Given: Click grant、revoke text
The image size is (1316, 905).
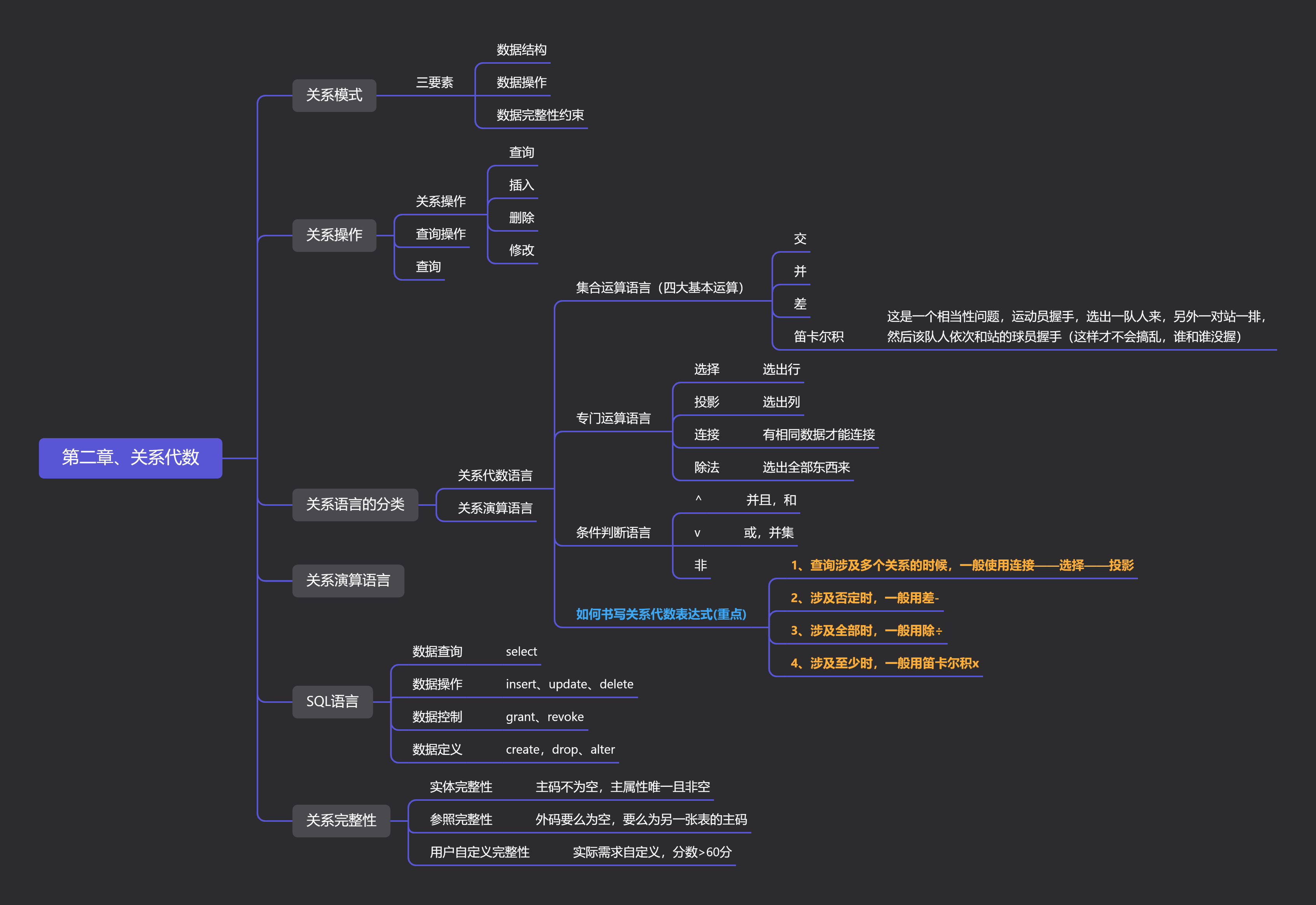Looking at the screenshot, I should pyautogui.click(x=544, y=717).
